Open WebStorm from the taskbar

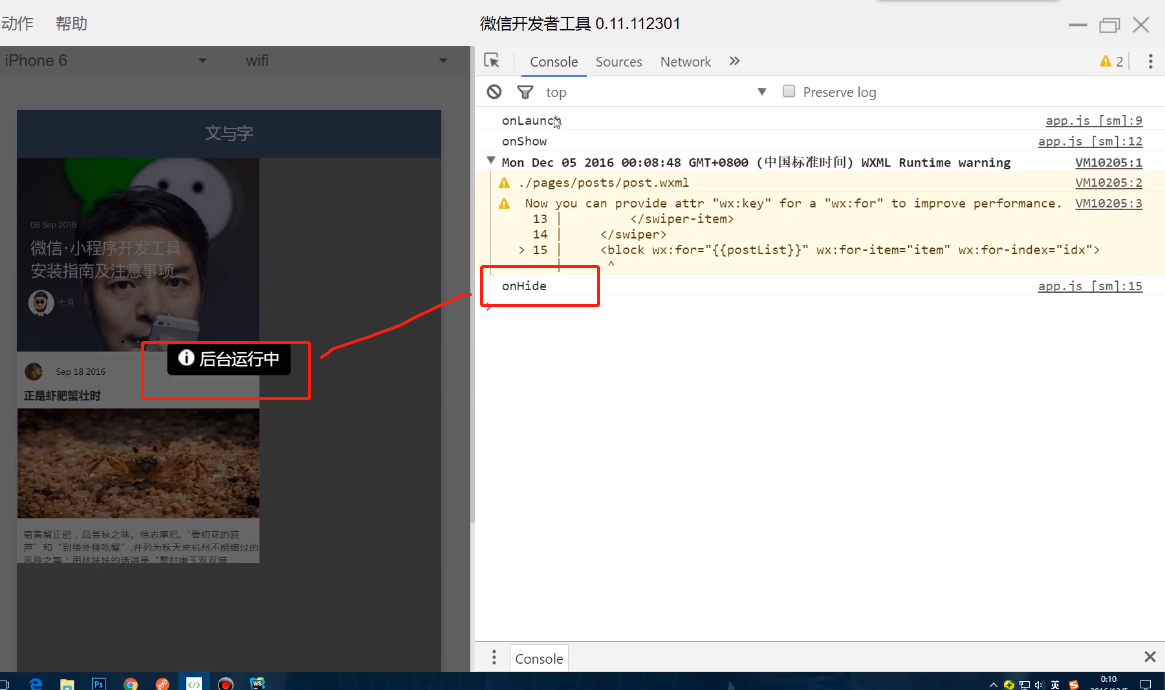[257, 683]
